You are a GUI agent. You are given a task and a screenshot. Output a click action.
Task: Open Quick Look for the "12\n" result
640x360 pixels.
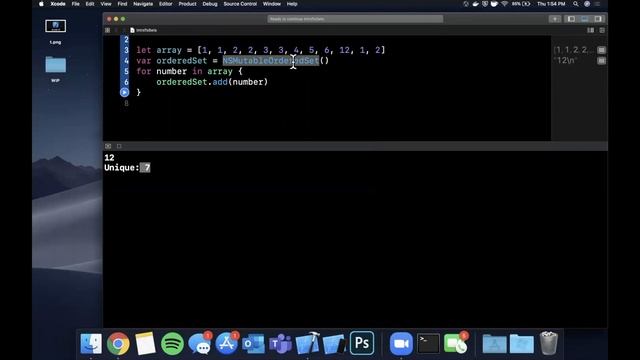[601, 61]
